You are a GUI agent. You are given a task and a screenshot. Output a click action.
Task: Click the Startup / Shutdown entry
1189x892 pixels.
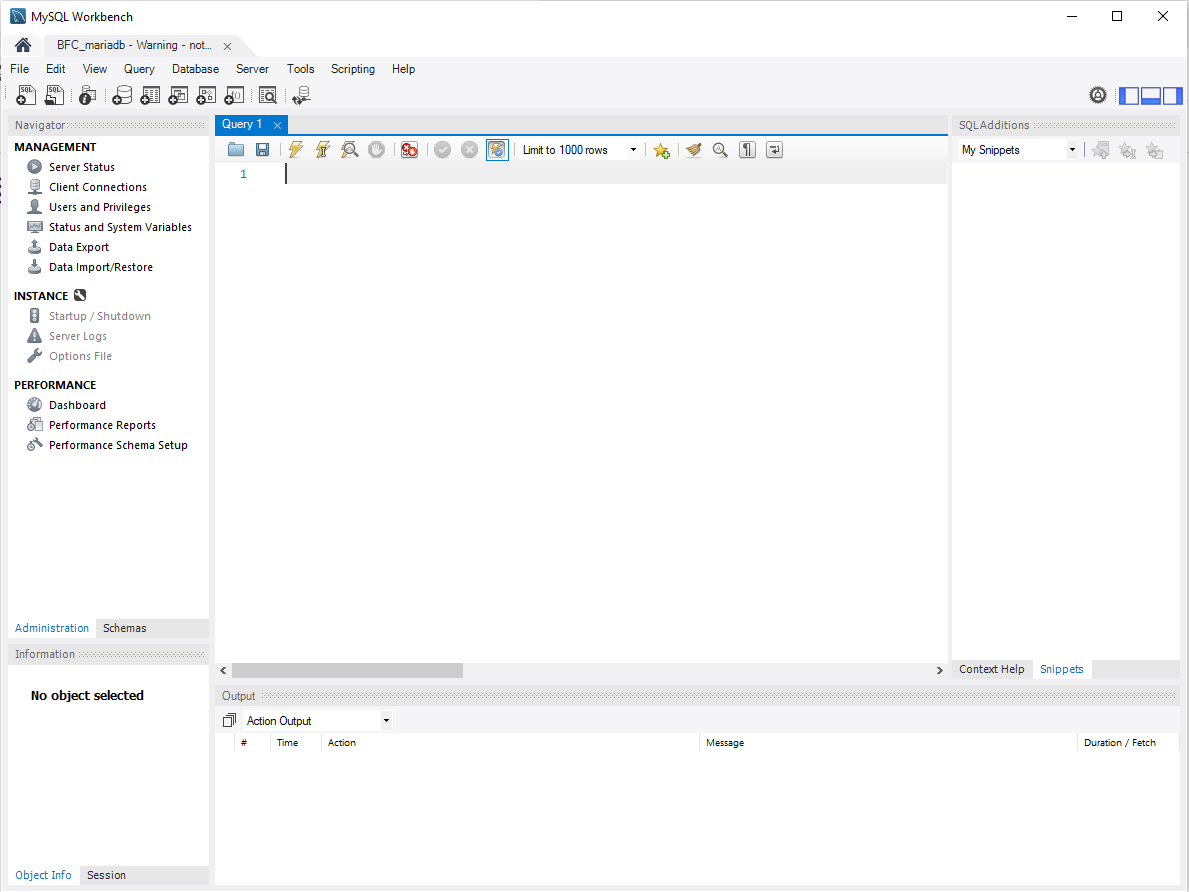pos(100,316)
